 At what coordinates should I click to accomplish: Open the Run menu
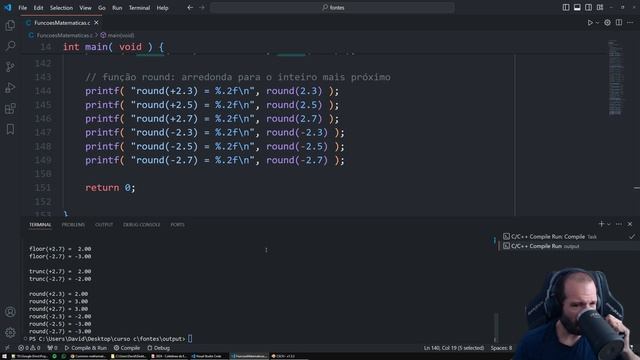point(117,8)
